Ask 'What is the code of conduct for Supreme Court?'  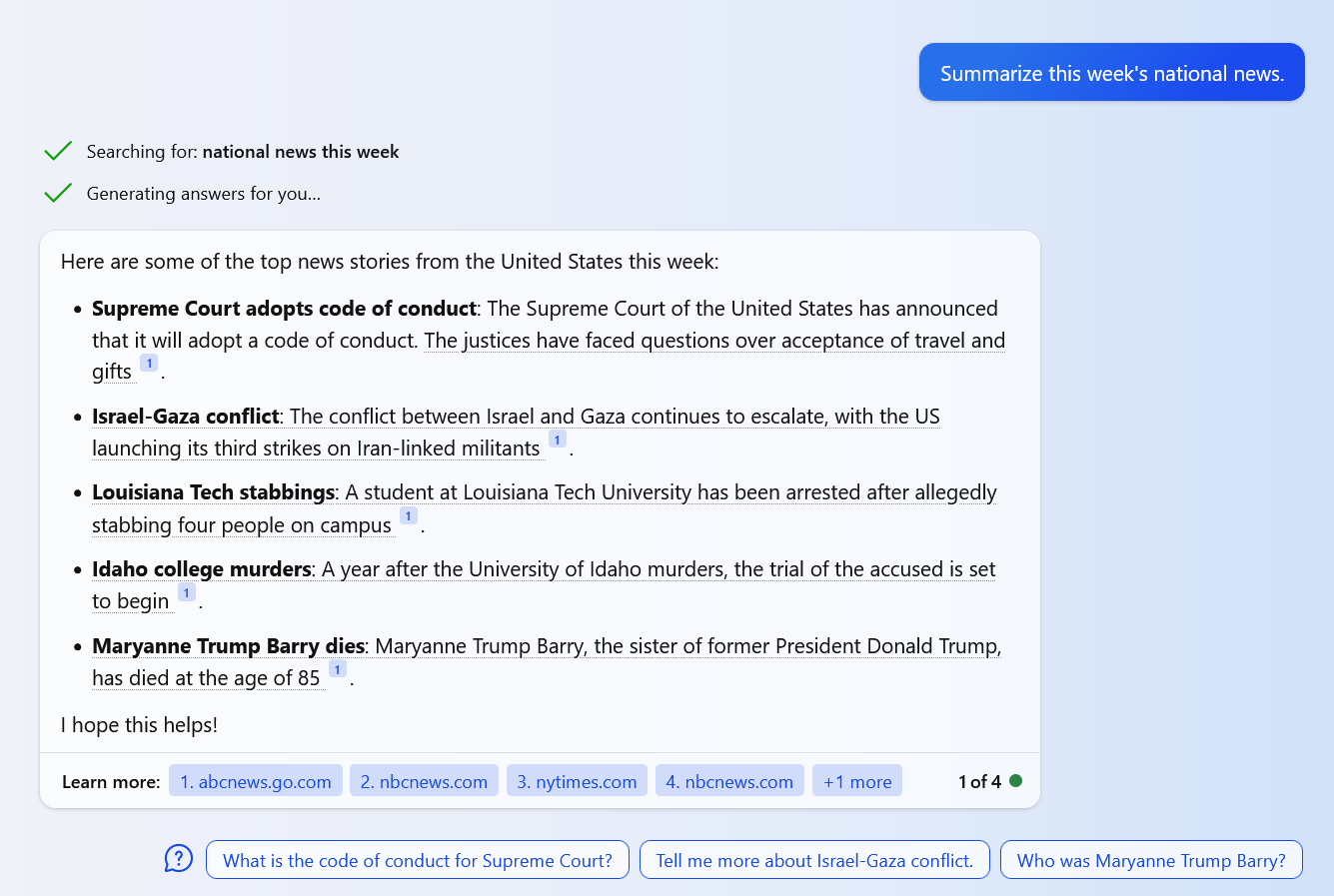point(417,860)
